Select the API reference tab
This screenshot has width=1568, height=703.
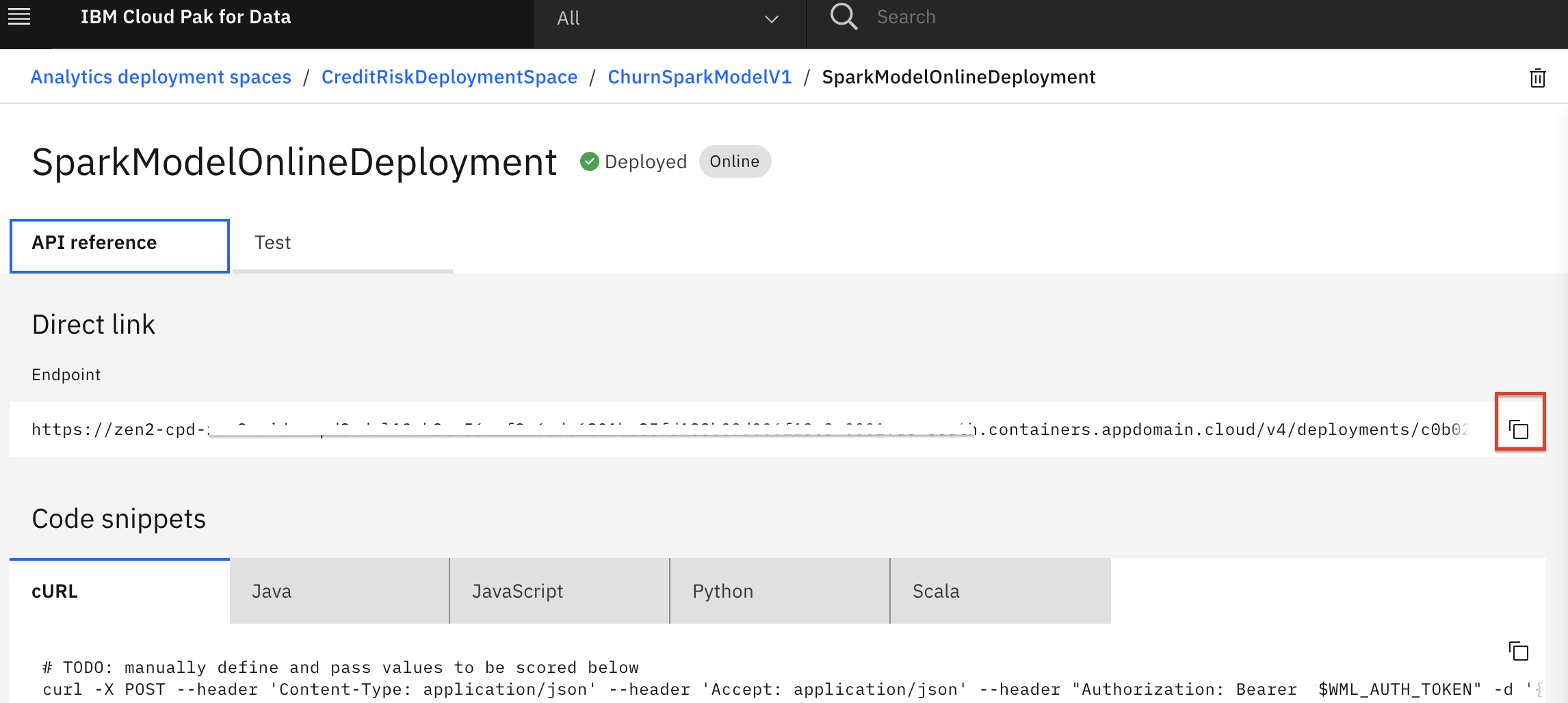[x=120, y=246]
